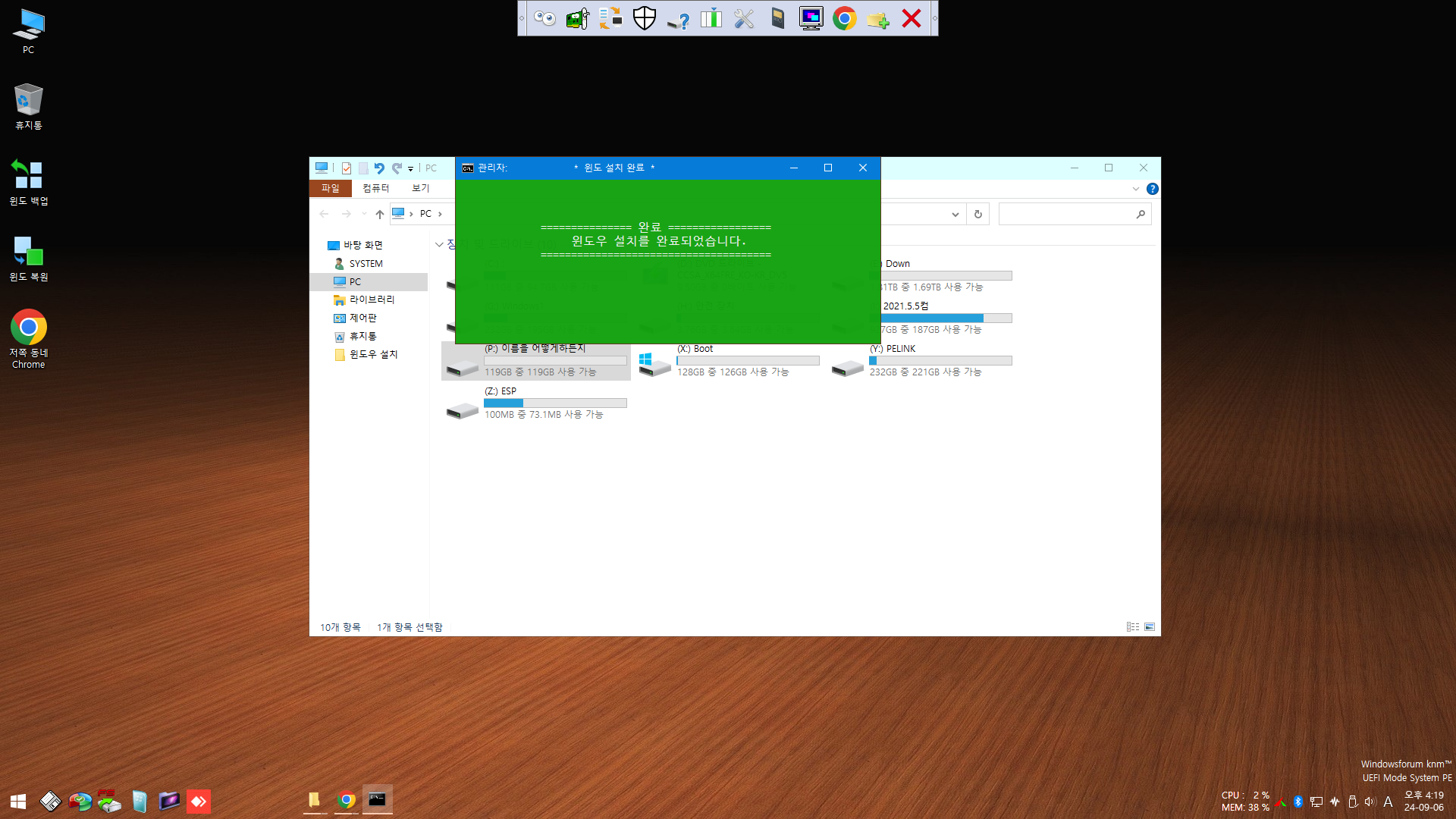The image size is (1456, 819).
Task: Select the (X:) Boot drive
Action: (729, 360)
